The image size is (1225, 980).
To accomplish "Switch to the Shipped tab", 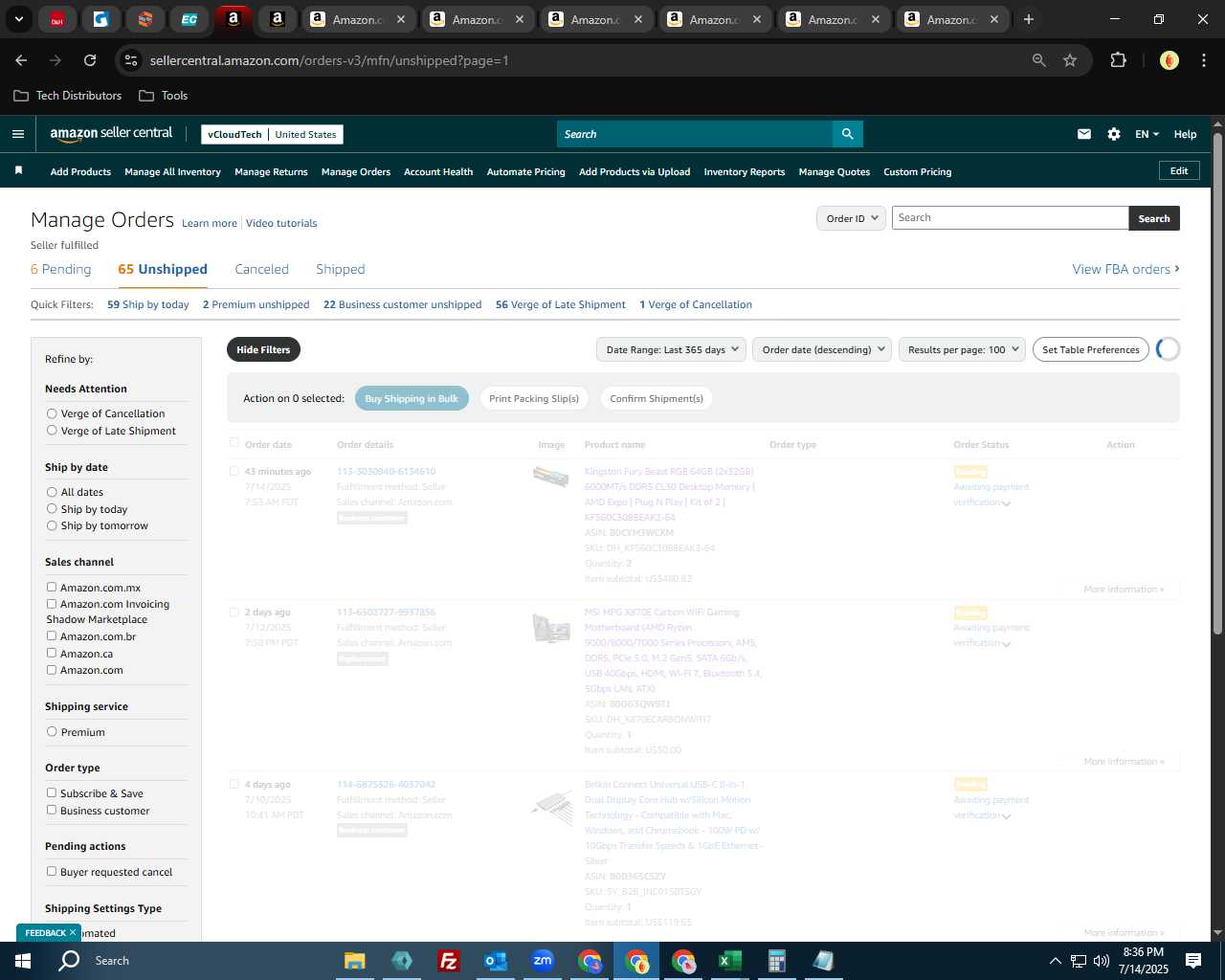I will (x=340, y=269).
